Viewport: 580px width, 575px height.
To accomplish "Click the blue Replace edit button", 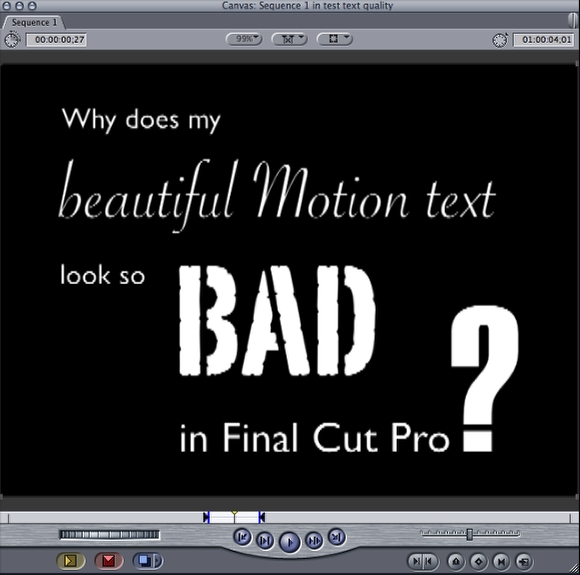I will pyautogui.click(x=144, y=561).
